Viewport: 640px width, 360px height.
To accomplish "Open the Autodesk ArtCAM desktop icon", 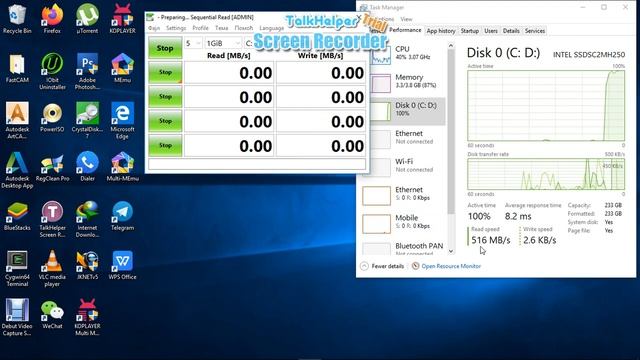I will tap(17, 121).
